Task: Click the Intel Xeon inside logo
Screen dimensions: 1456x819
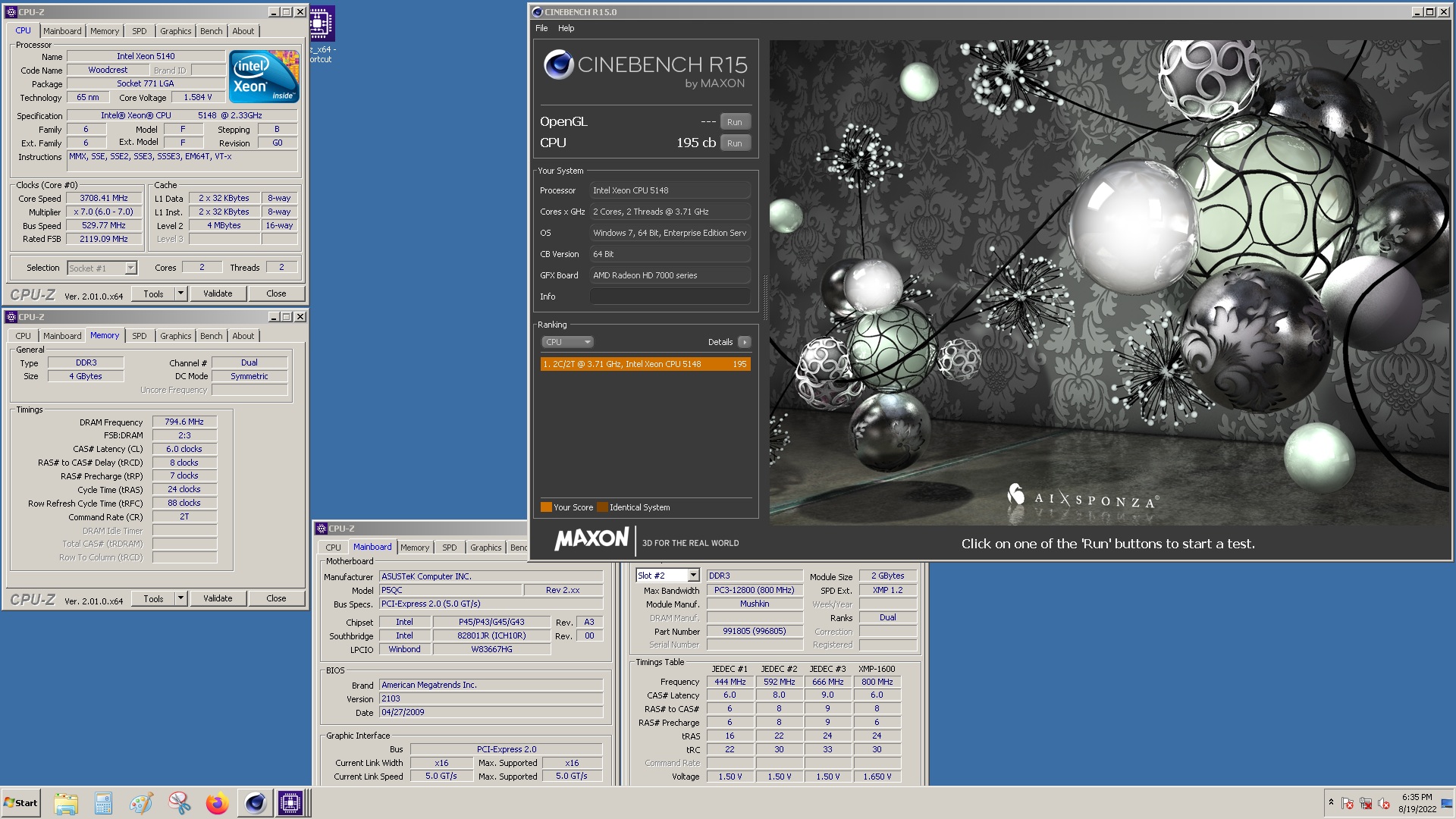Action: [264, 77]
